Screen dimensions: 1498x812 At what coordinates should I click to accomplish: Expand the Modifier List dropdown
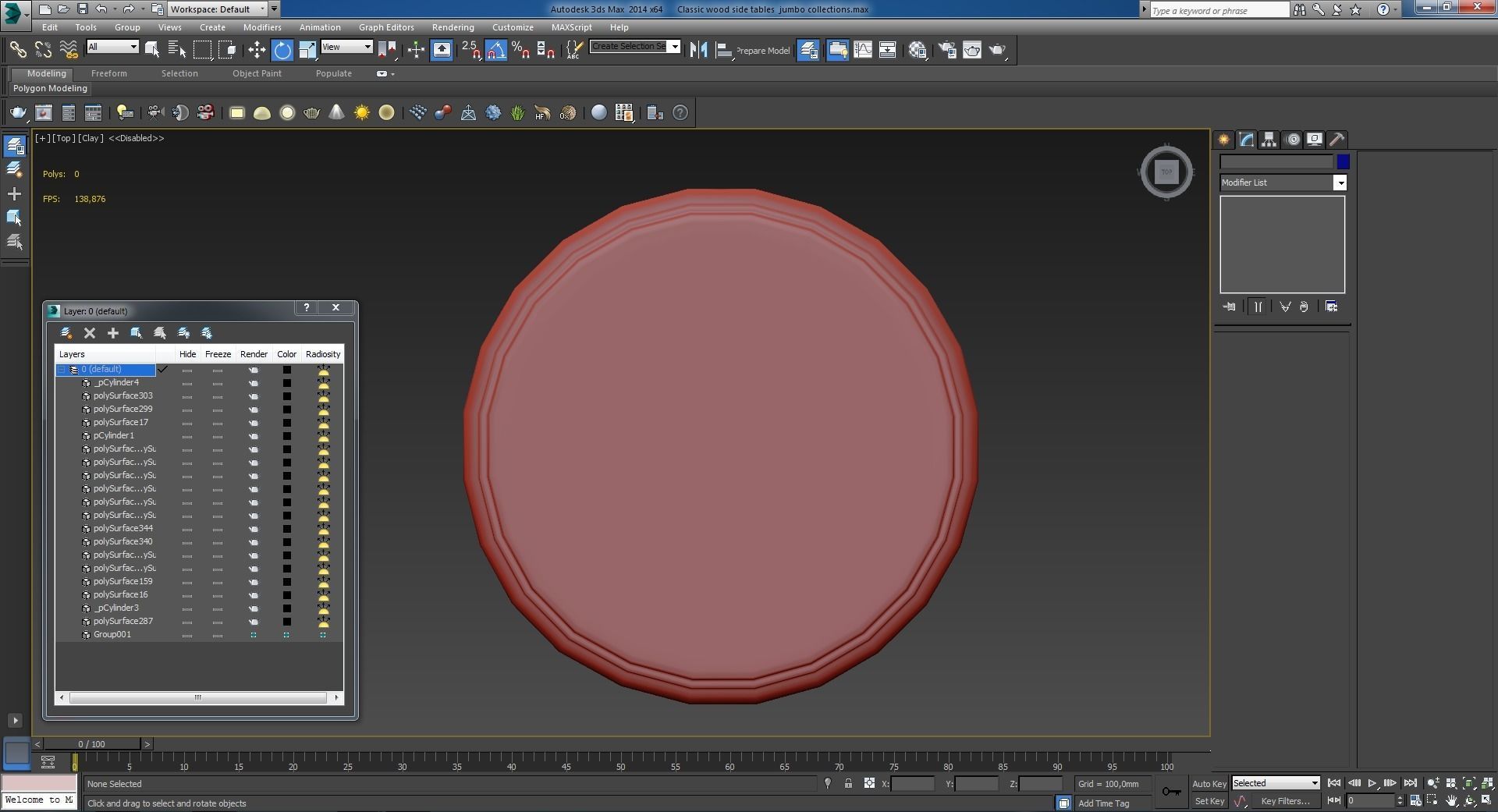click(x=1340, y=183)
